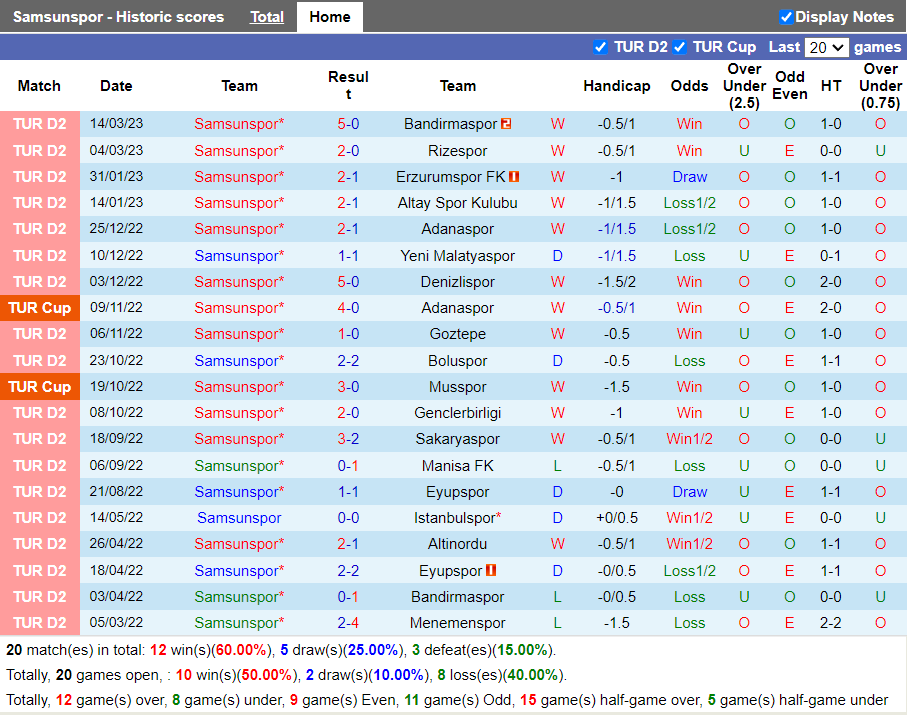Click the orange TUR Cup badge on 09/11/22 row
Screen dimensions: 907x715
(40, 308)
